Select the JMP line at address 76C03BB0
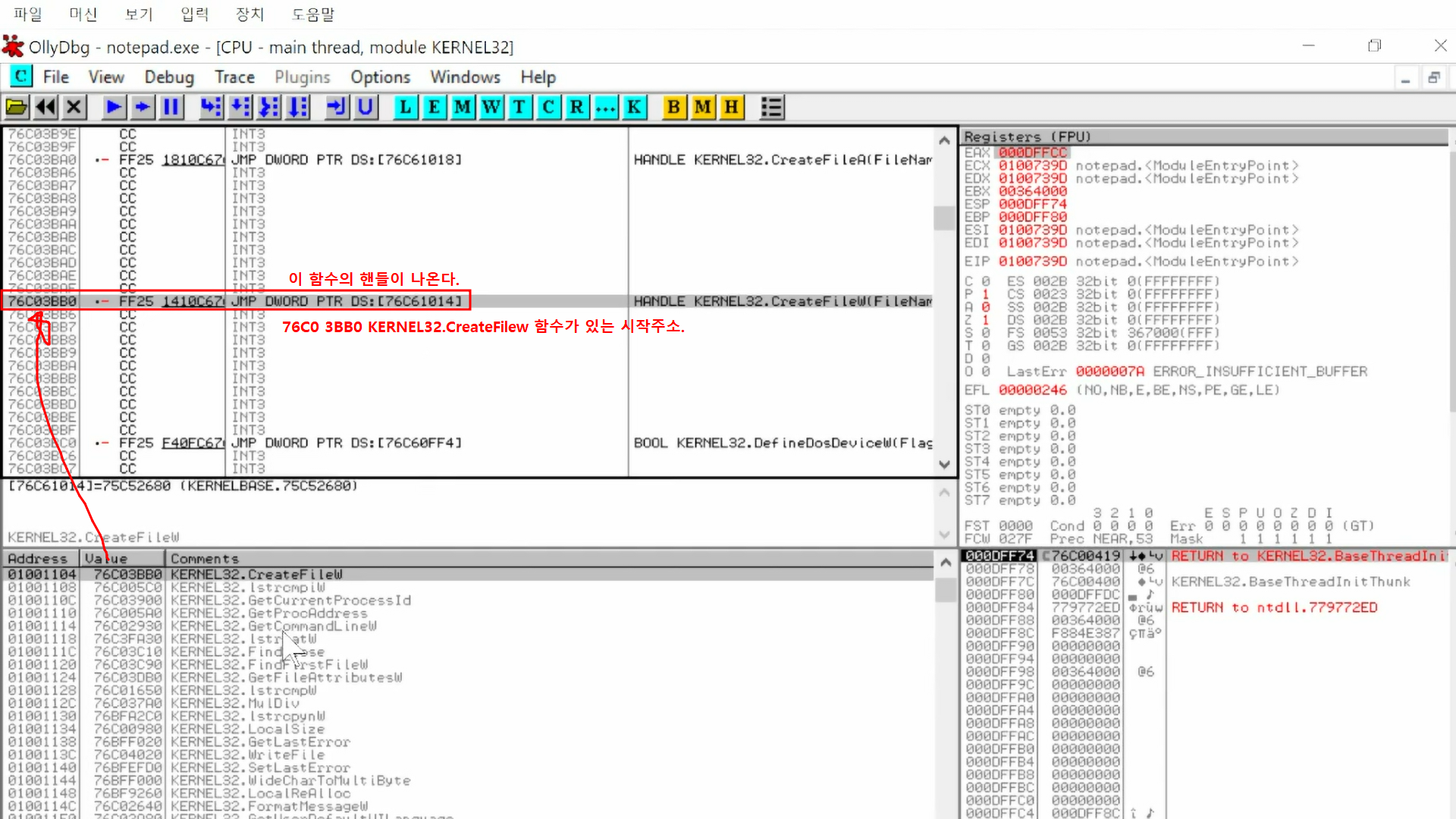 [467, 302]
